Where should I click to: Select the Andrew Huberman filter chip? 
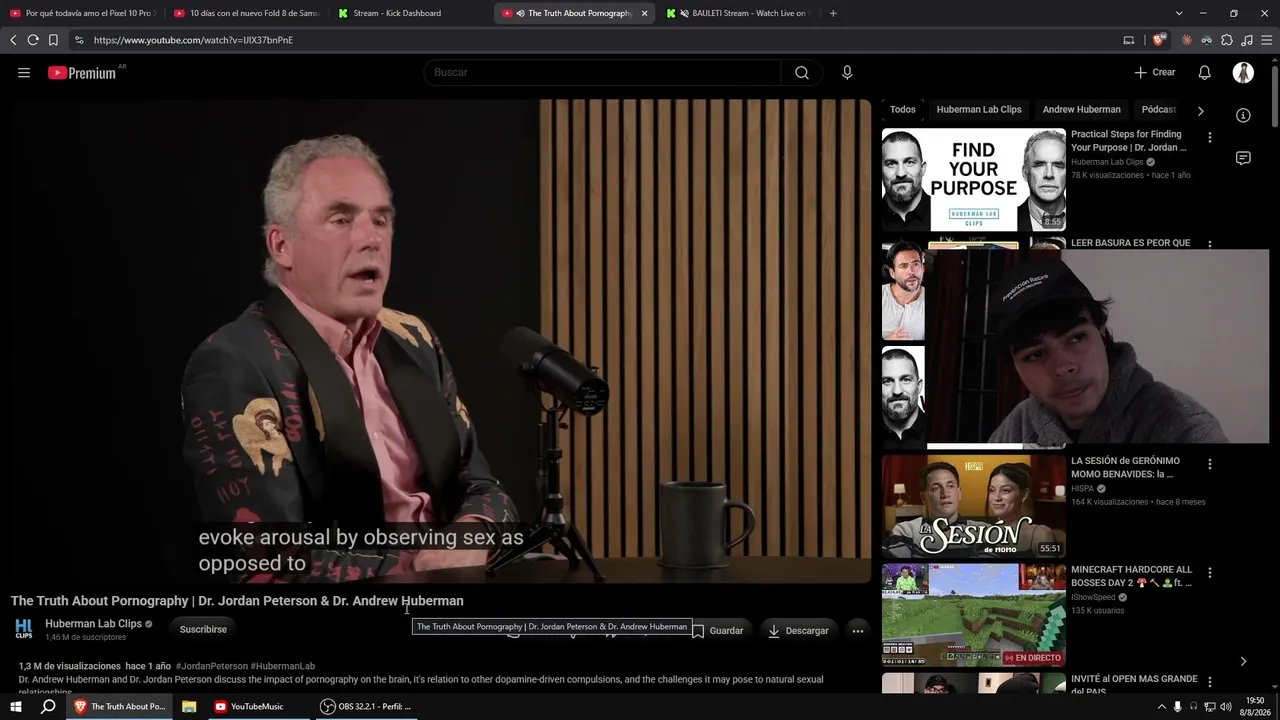point(1081,109)
